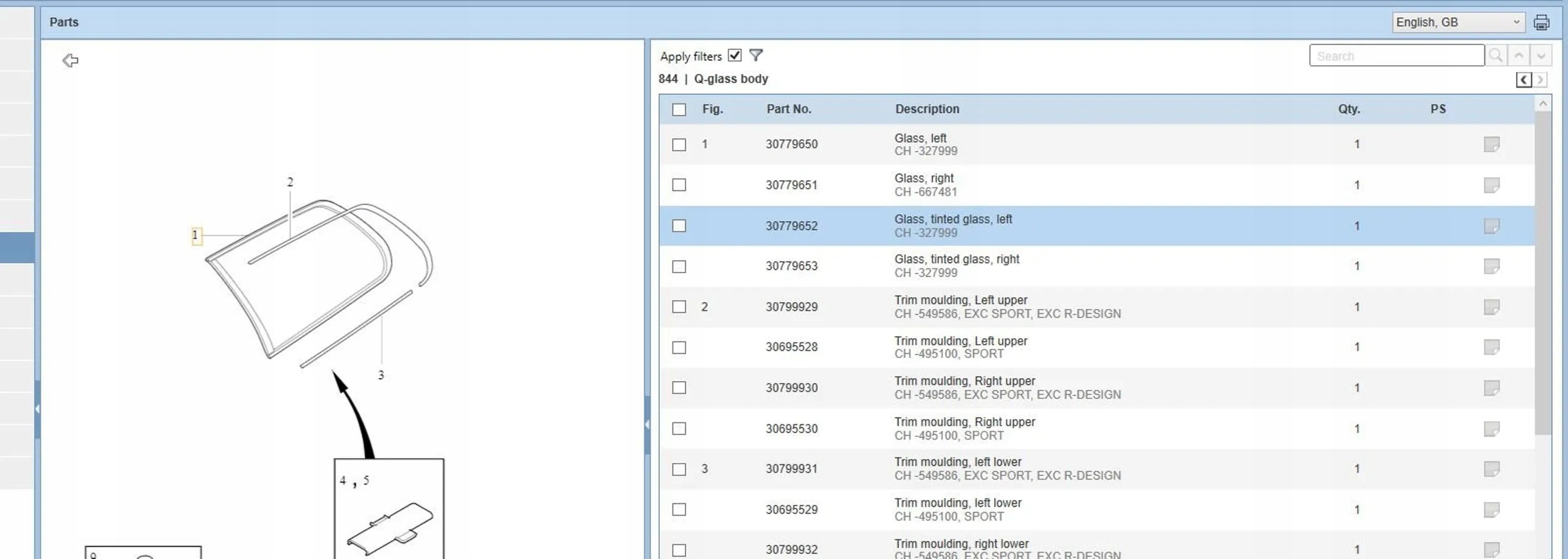Toggle the Apply filters checkbox
This screenshot has height=559, width=1568.
[x=734, y=56]
